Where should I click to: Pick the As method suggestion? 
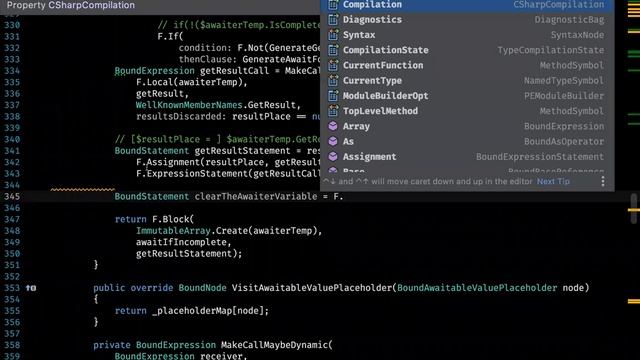pos(467,142)
